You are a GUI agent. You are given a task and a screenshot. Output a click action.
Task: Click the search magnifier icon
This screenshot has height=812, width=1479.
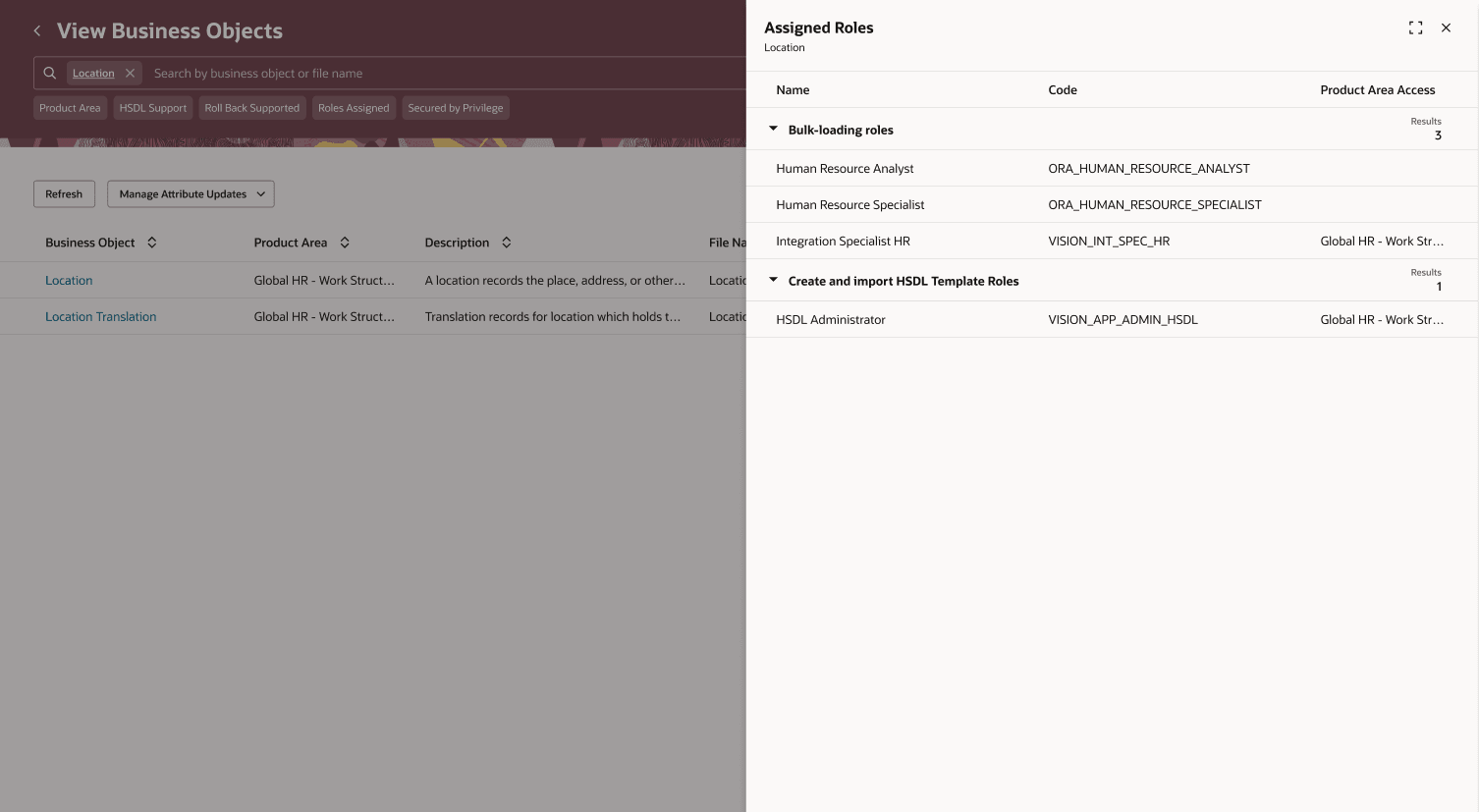[x=49, y=73]
